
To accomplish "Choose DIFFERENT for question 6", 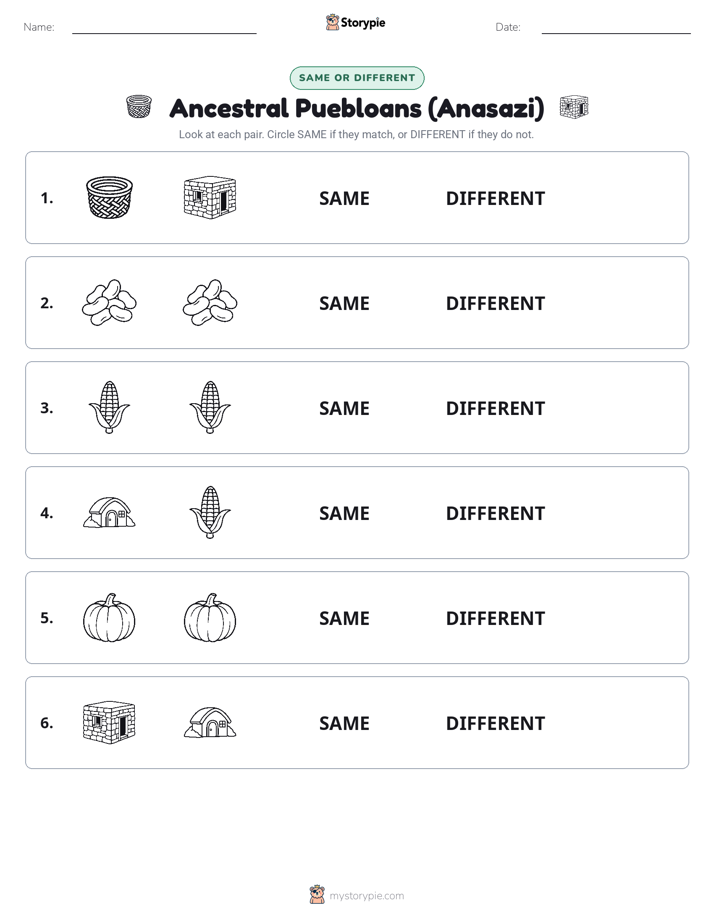I will [x=495, y=723].
